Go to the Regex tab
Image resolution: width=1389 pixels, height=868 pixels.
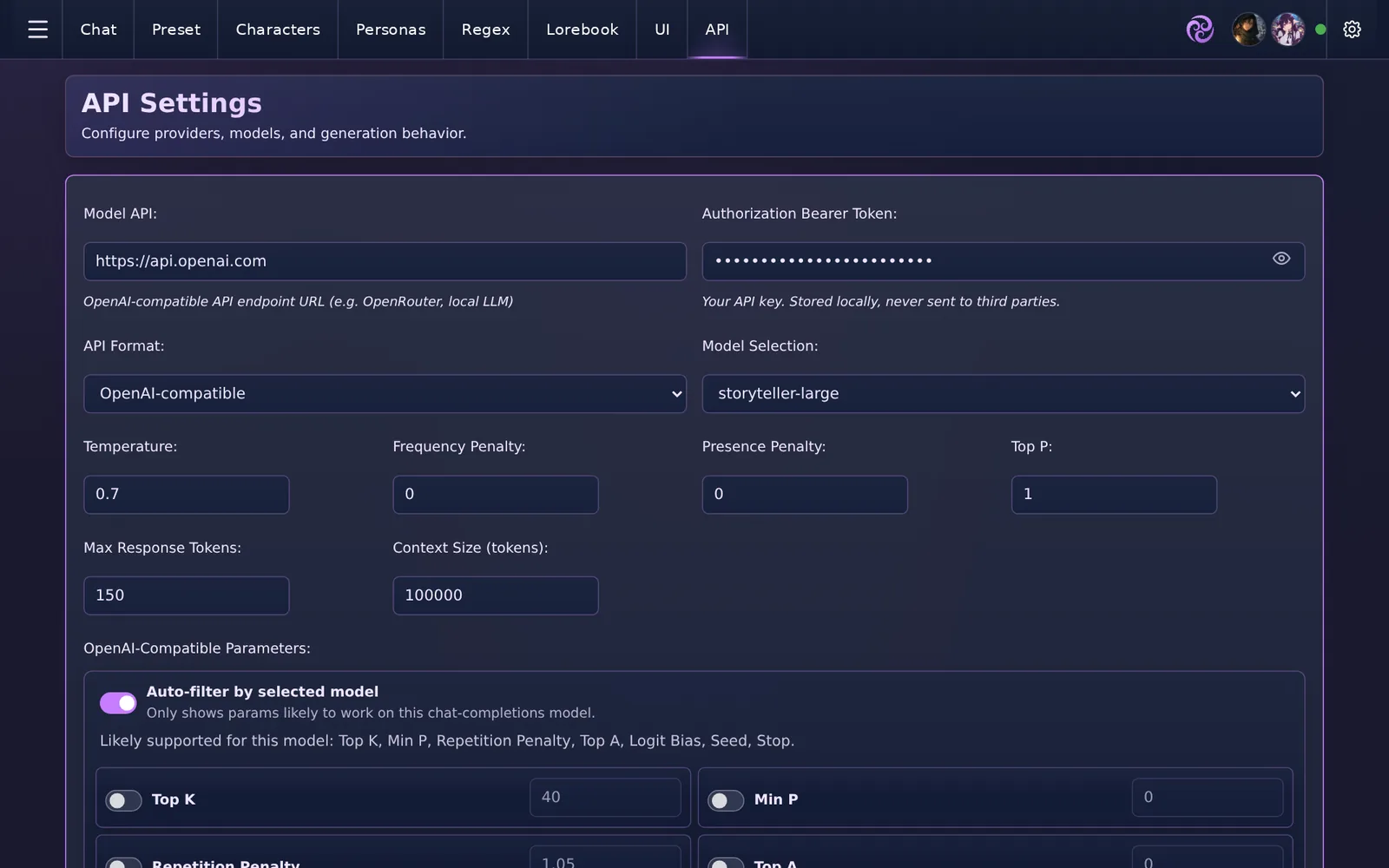pyautogui.click(x=486, y=30)
